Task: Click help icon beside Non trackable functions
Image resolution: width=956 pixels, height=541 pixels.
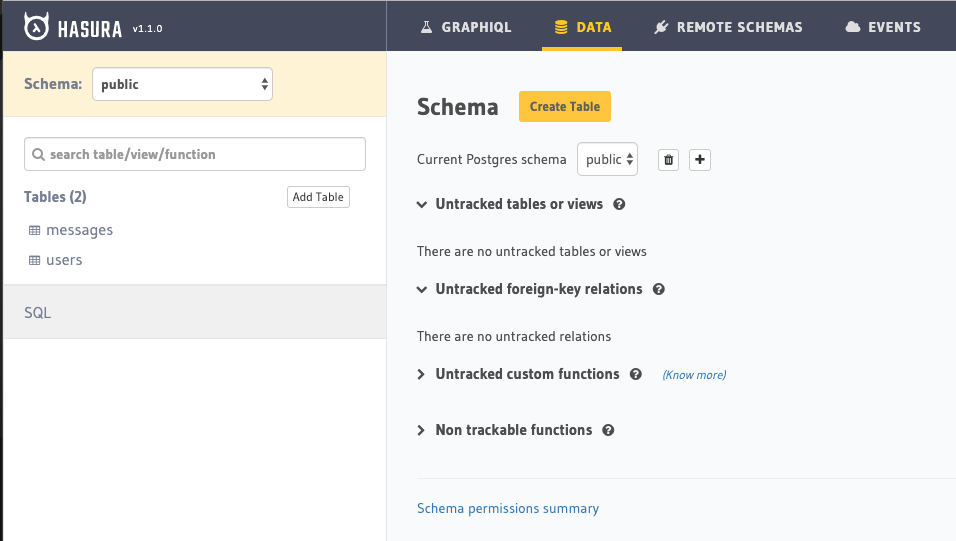Action: (x=608, y=430)
